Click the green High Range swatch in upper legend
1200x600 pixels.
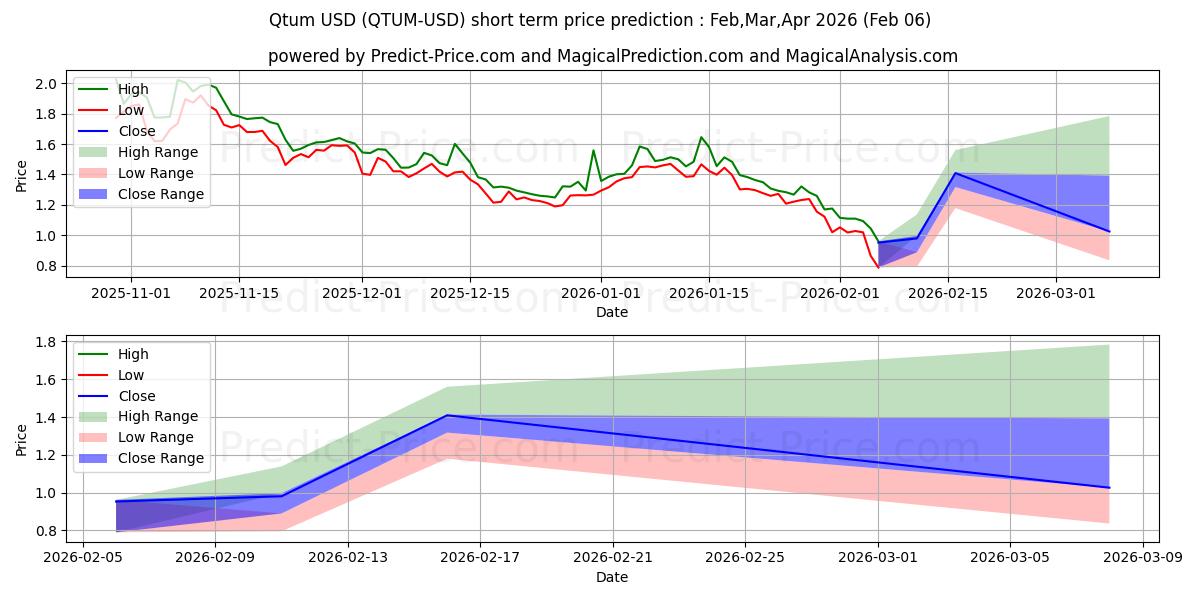click(92, 153)
